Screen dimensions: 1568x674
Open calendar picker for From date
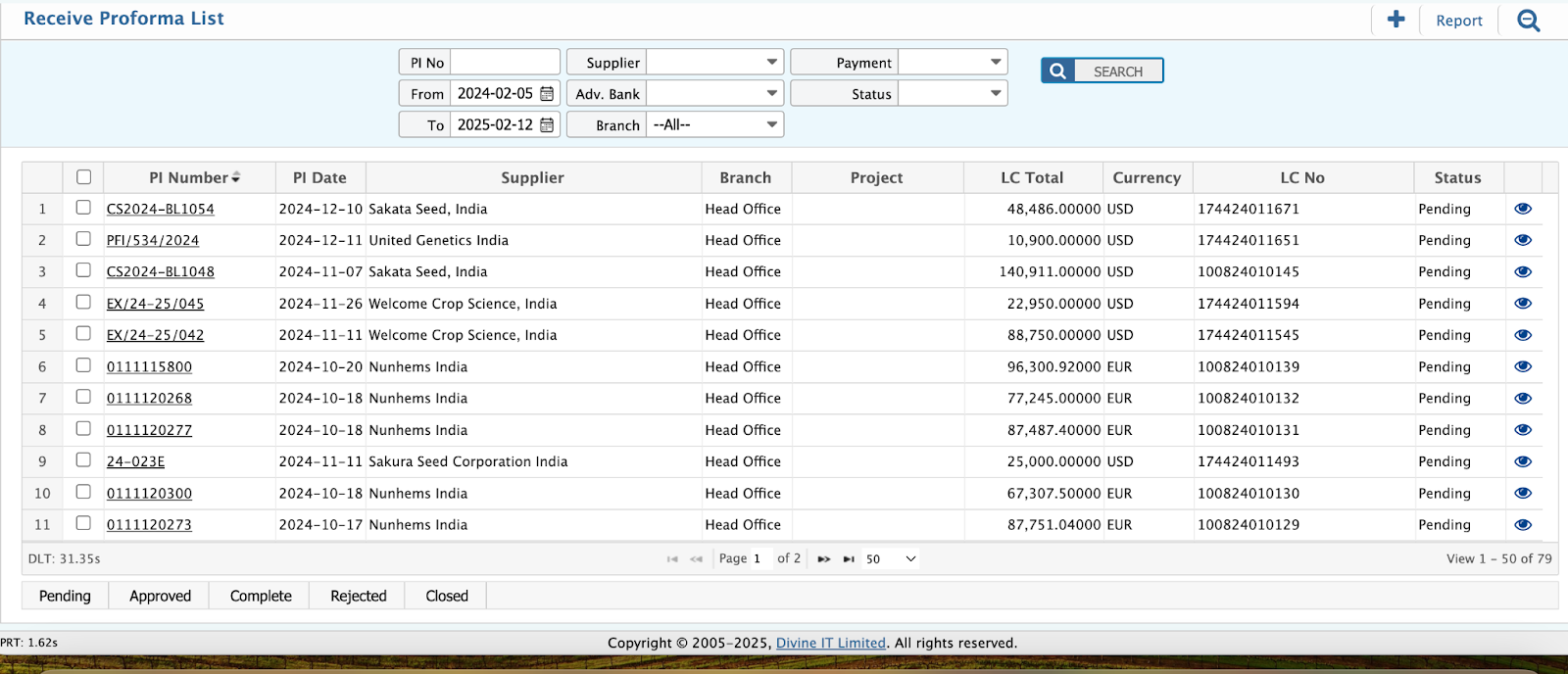point(547,94)
